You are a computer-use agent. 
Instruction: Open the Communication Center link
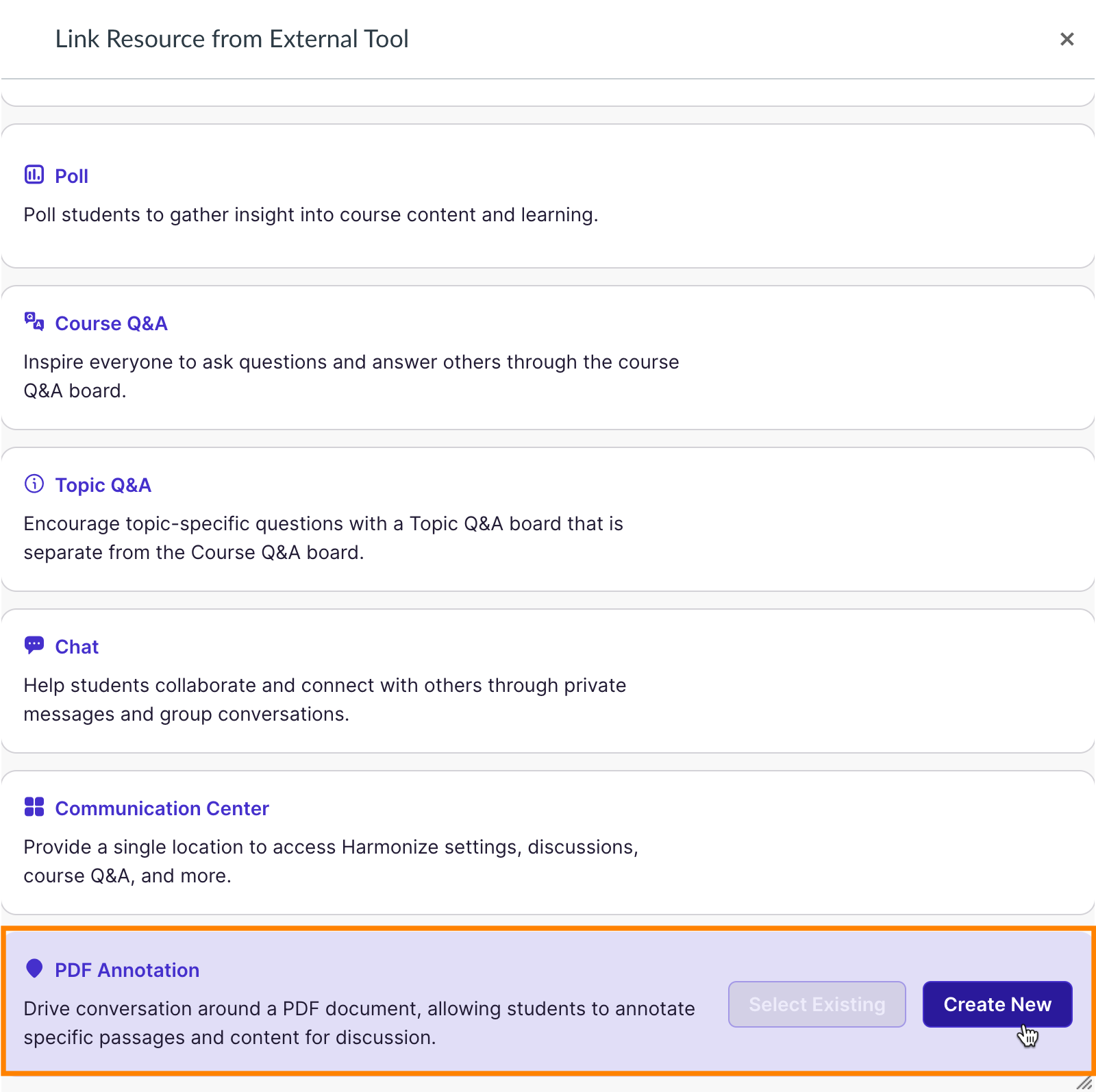tap(162, 808)
